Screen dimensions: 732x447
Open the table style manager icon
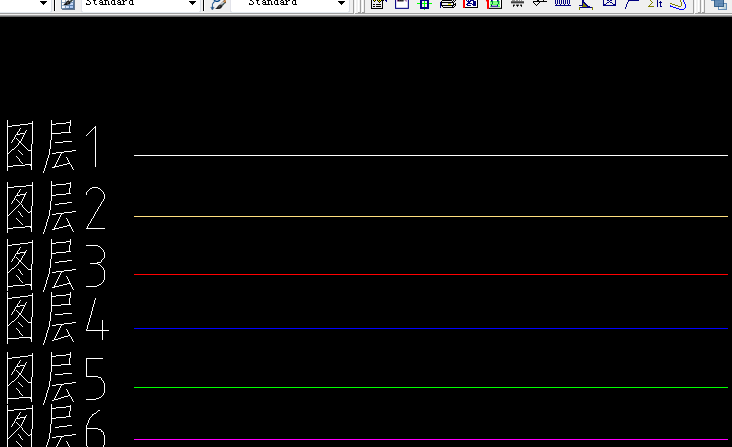point(68,4)
